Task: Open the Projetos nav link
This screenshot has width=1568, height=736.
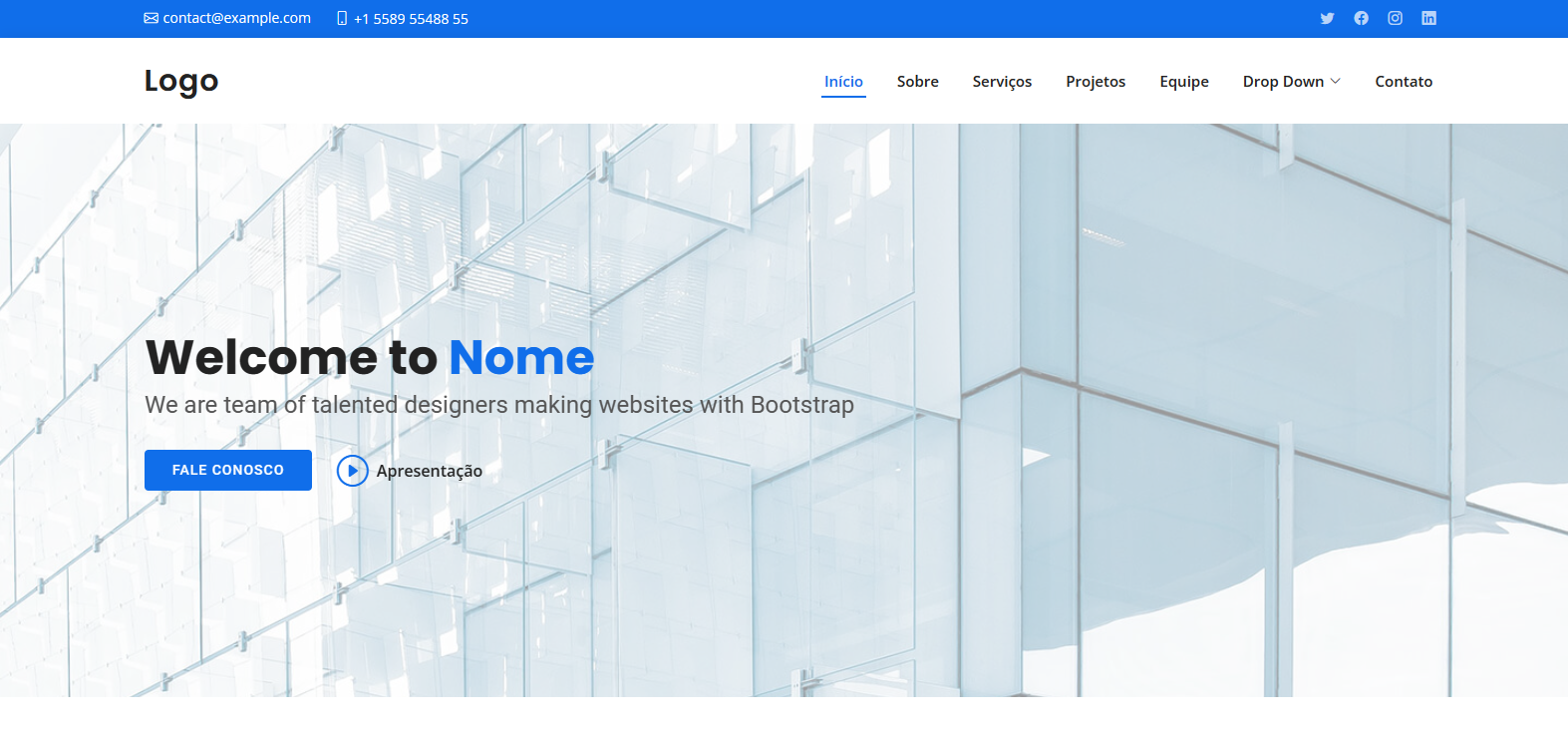Action: tap(1096, 82)
